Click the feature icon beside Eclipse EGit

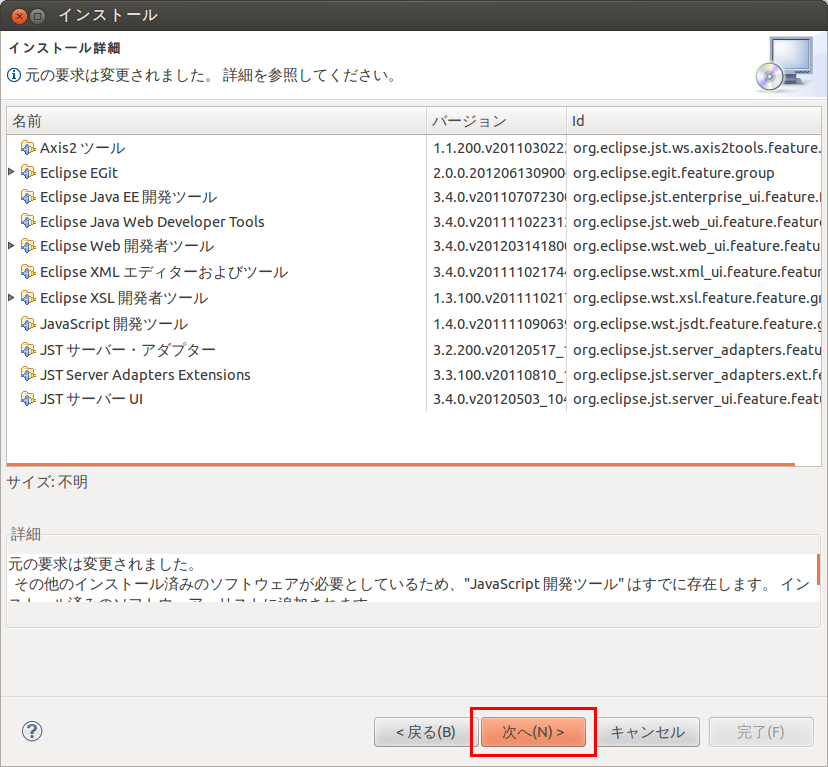point(28,172)
